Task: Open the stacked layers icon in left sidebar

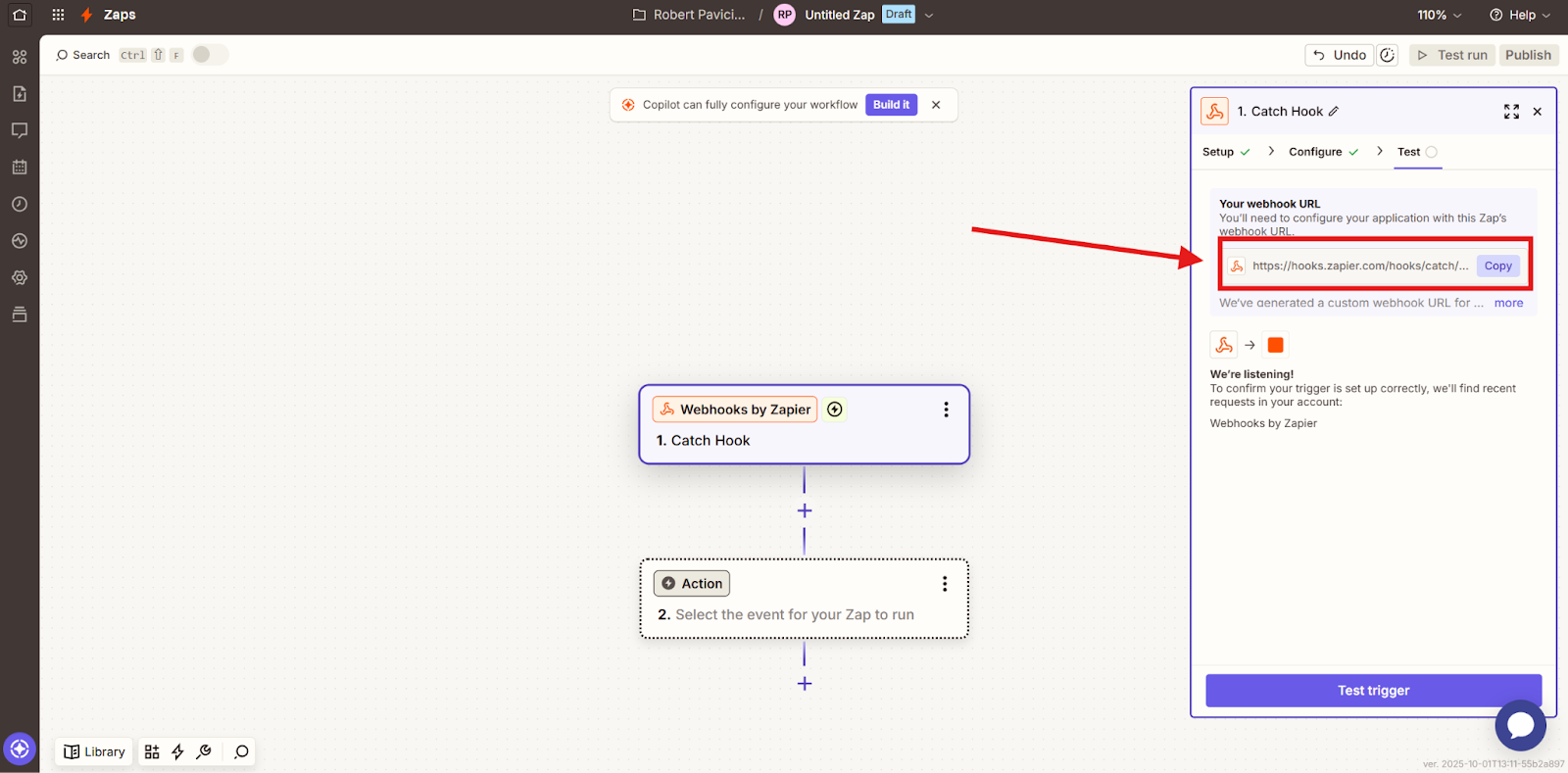Action: tap(20, 314)
